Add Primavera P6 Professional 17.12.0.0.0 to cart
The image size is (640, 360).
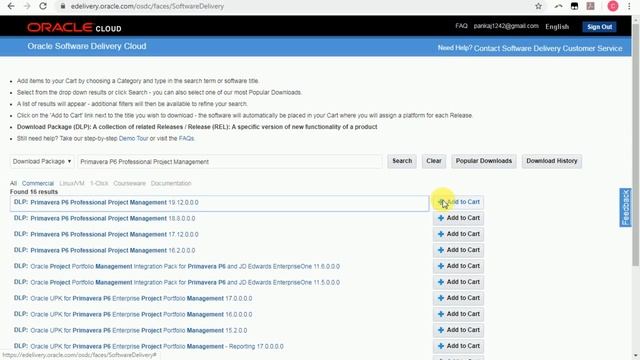click(458, 234)
